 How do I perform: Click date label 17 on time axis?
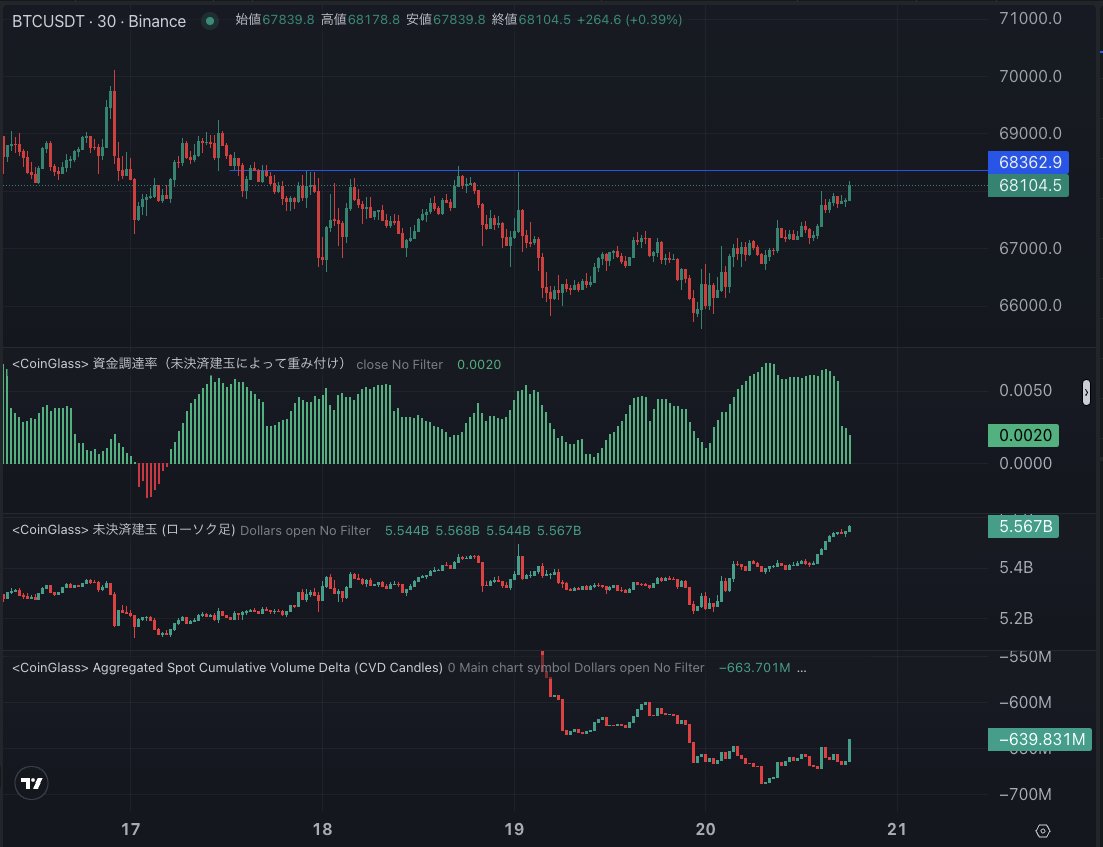131,829
